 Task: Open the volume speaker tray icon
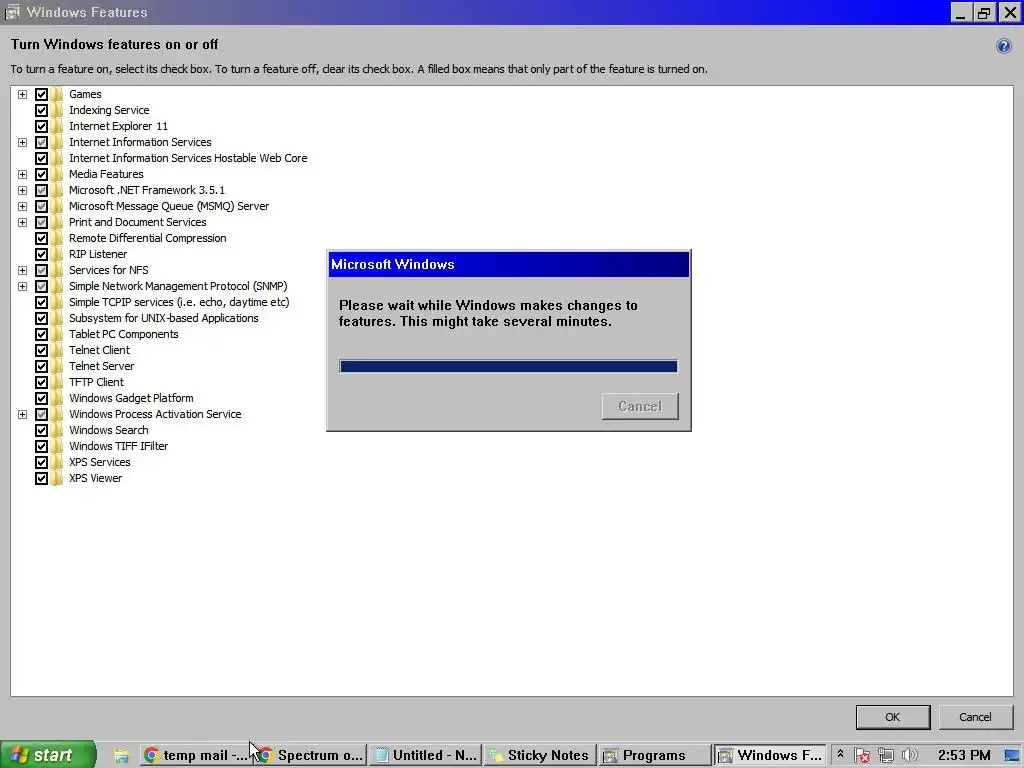[909, 756]
